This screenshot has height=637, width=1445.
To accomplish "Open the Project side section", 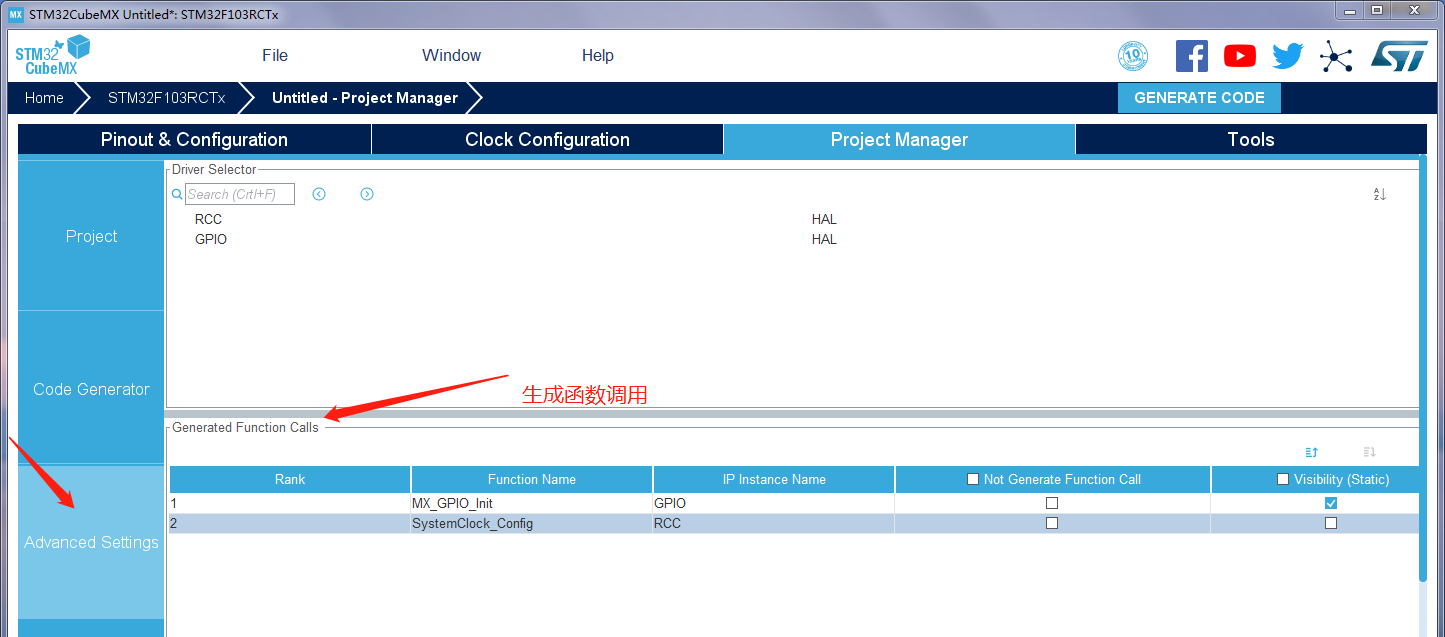I will point(91,236).
